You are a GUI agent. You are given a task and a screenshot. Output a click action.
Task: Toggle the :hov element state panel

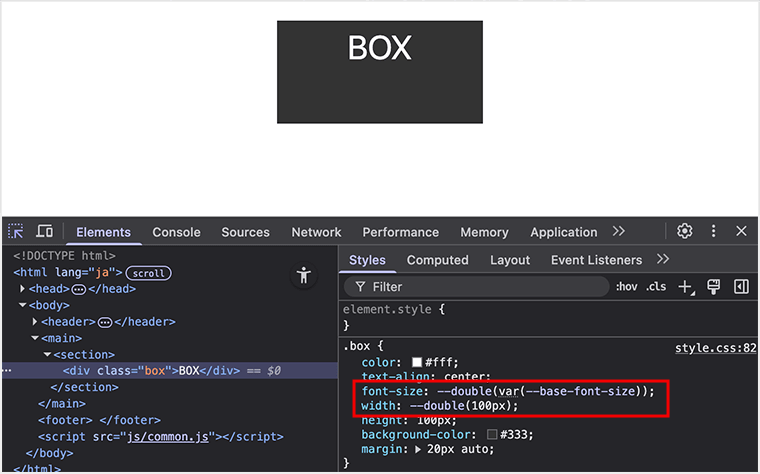pos(626,287)
